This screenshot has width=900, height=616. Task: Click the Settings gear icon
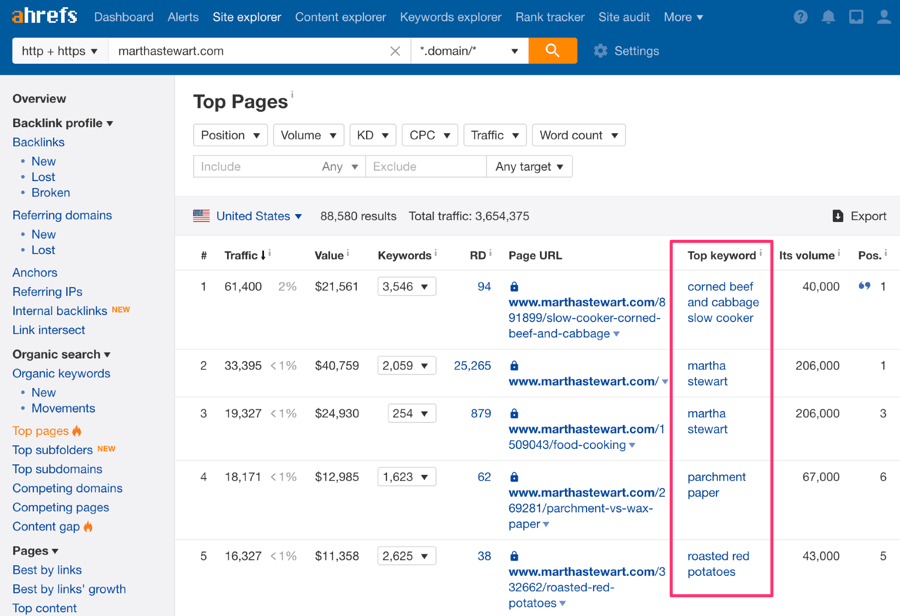click(600, 51)
